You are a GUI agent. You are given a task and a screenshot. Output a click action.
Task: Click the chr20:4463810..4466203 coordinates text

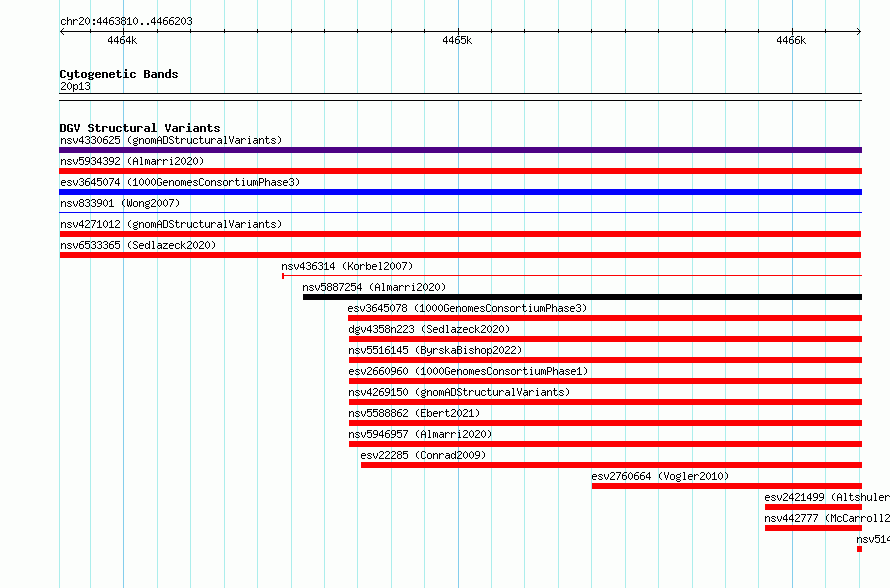pyautogui.click(x=126, y=22)
